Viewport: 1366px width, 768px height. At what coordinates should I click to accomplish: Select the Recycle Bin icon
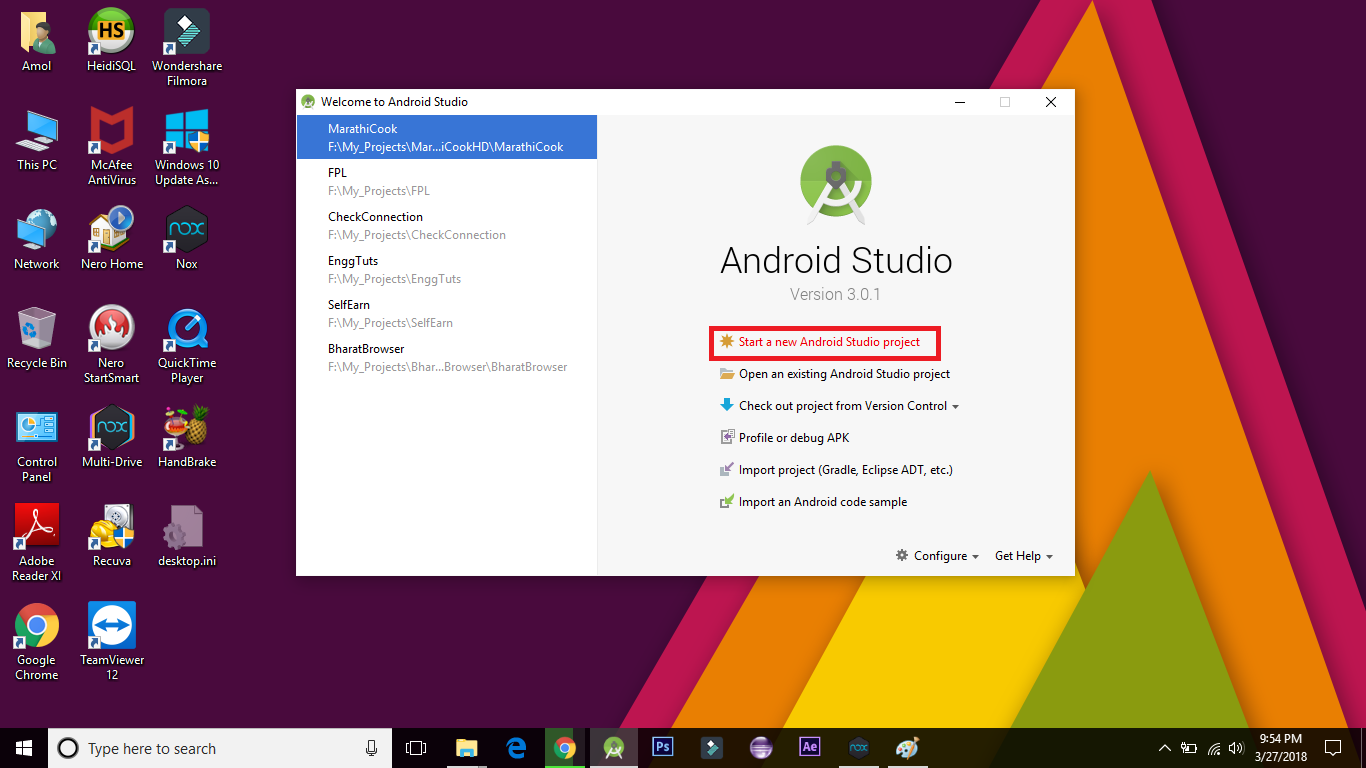coord(37,338)
